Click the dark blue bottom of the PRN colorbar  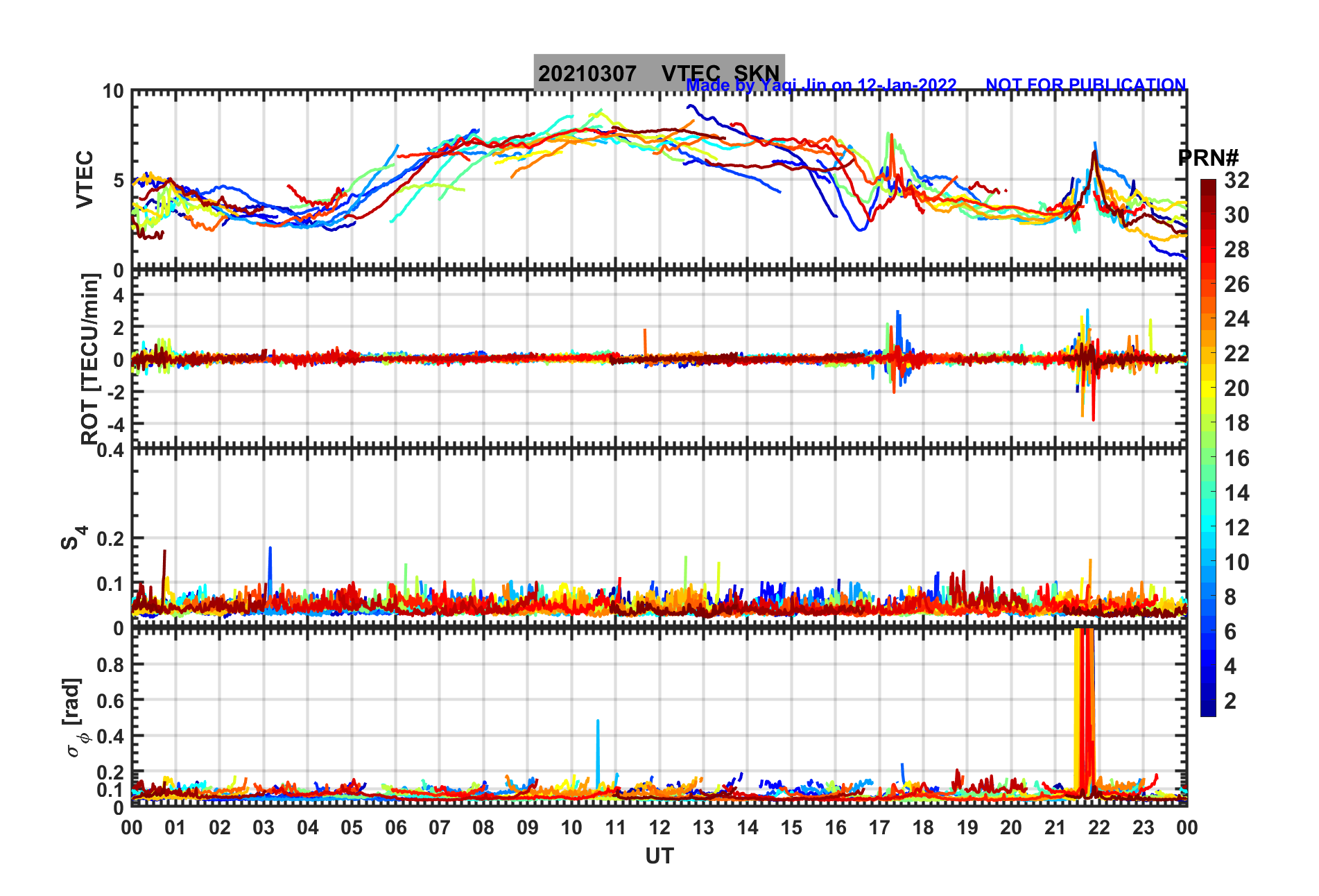click(x=1208, y=709)
